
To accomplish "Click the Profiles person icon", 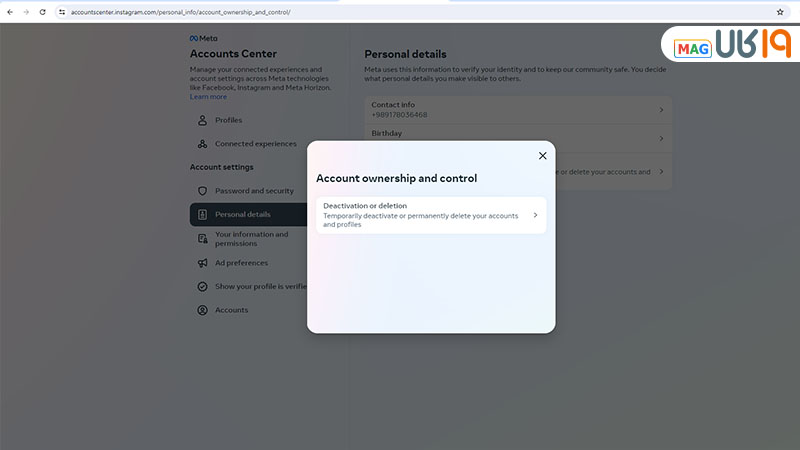I will (202, 120).
